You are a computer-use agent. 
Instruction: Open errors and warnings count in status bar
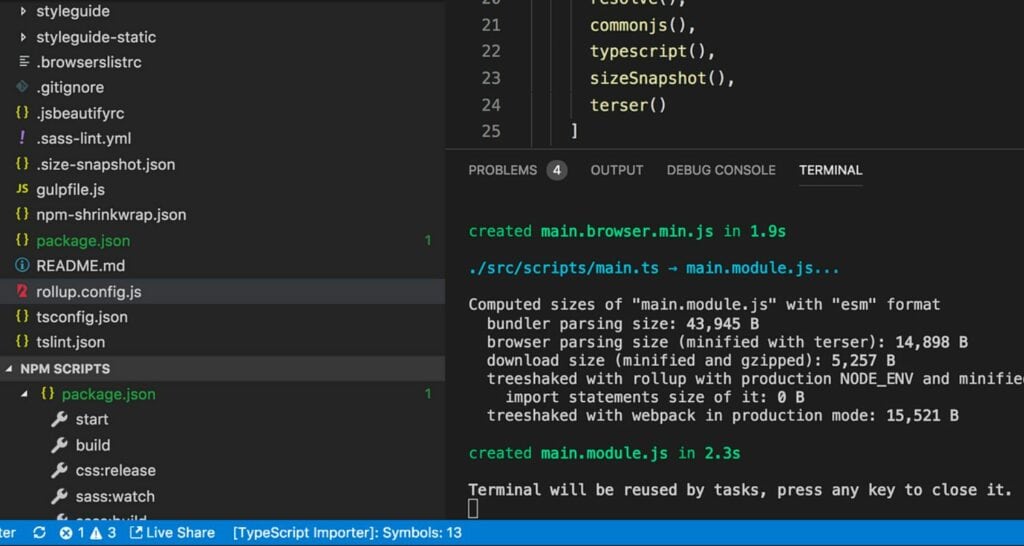click(88, 533)
